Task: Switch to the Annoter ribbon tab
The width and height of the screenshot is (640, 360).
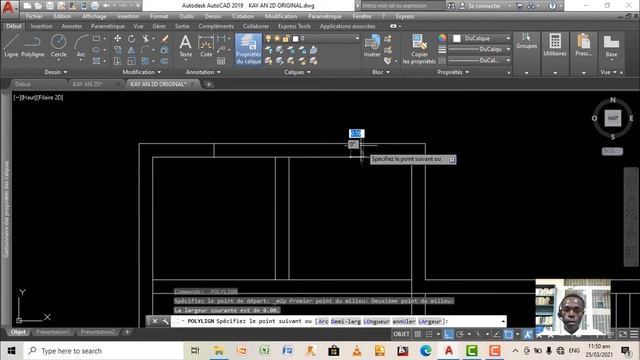Action: pyautogui.click(x=71, y=26)
